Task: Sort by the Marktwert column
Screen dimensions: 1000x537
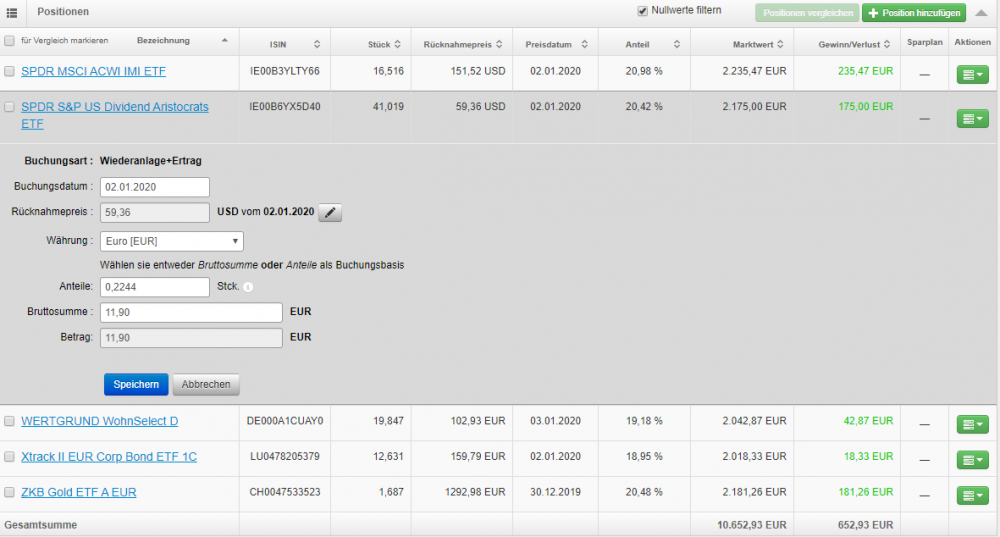Action: pos(780,44)
